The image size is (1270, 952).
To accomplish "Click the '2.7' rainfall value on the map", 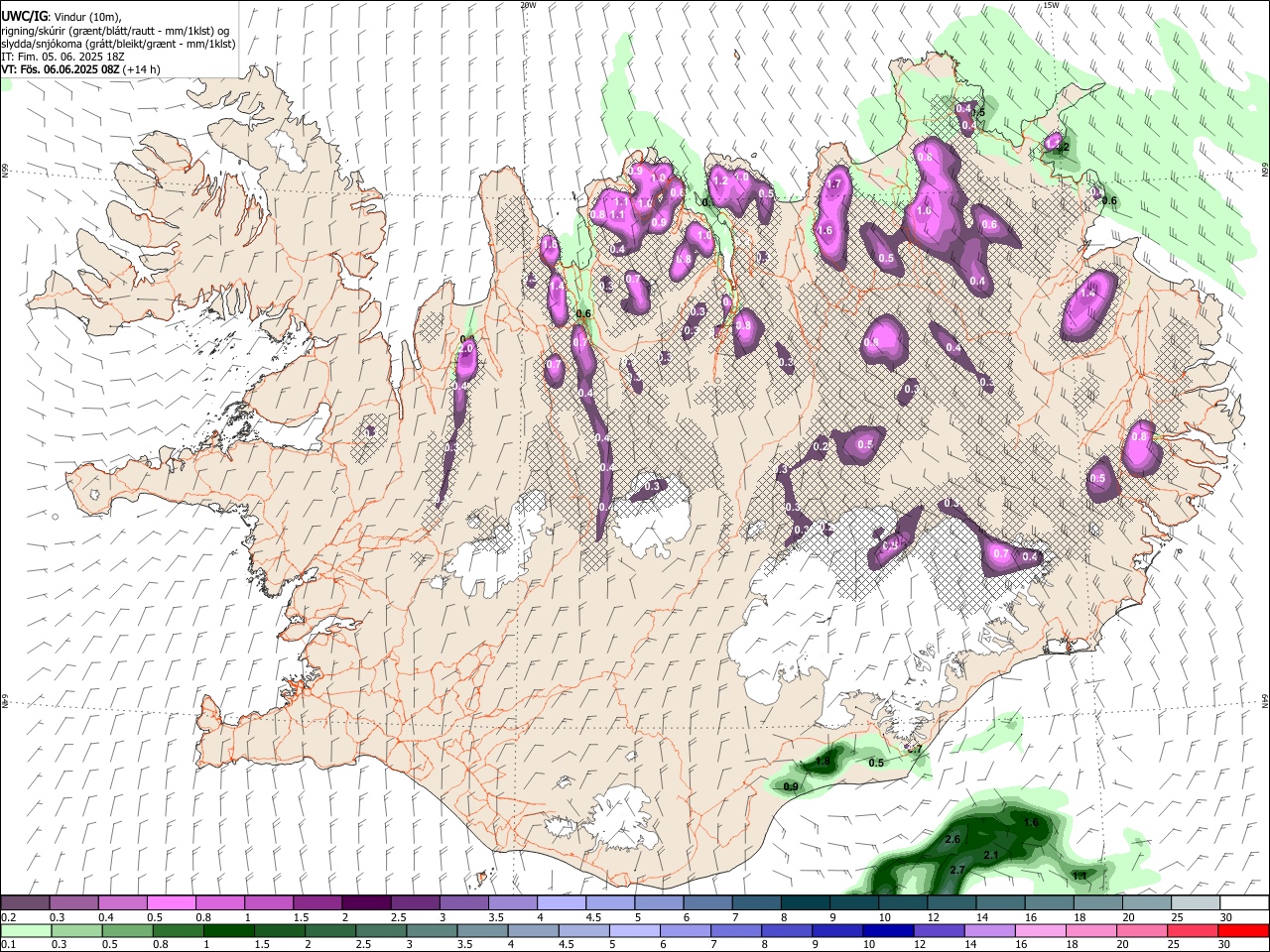I will (957, 870).
